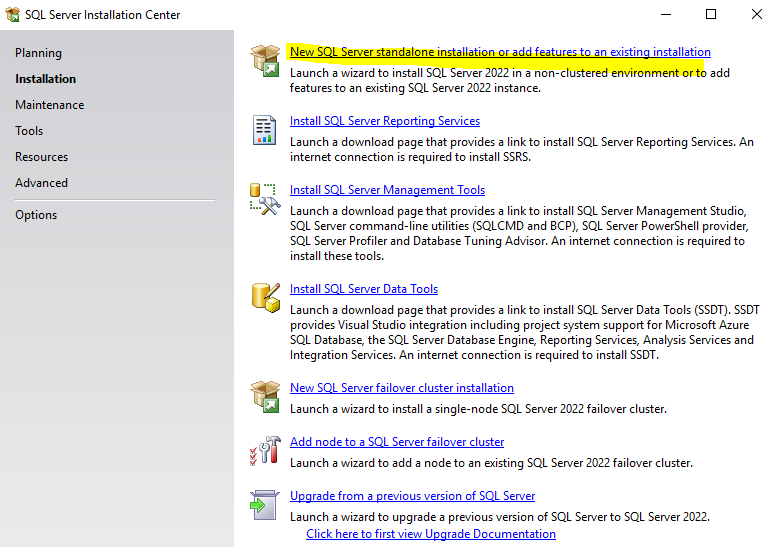Screen dimensions: 777x547
Task: Open the Planning section
Action: click(39, 53)
